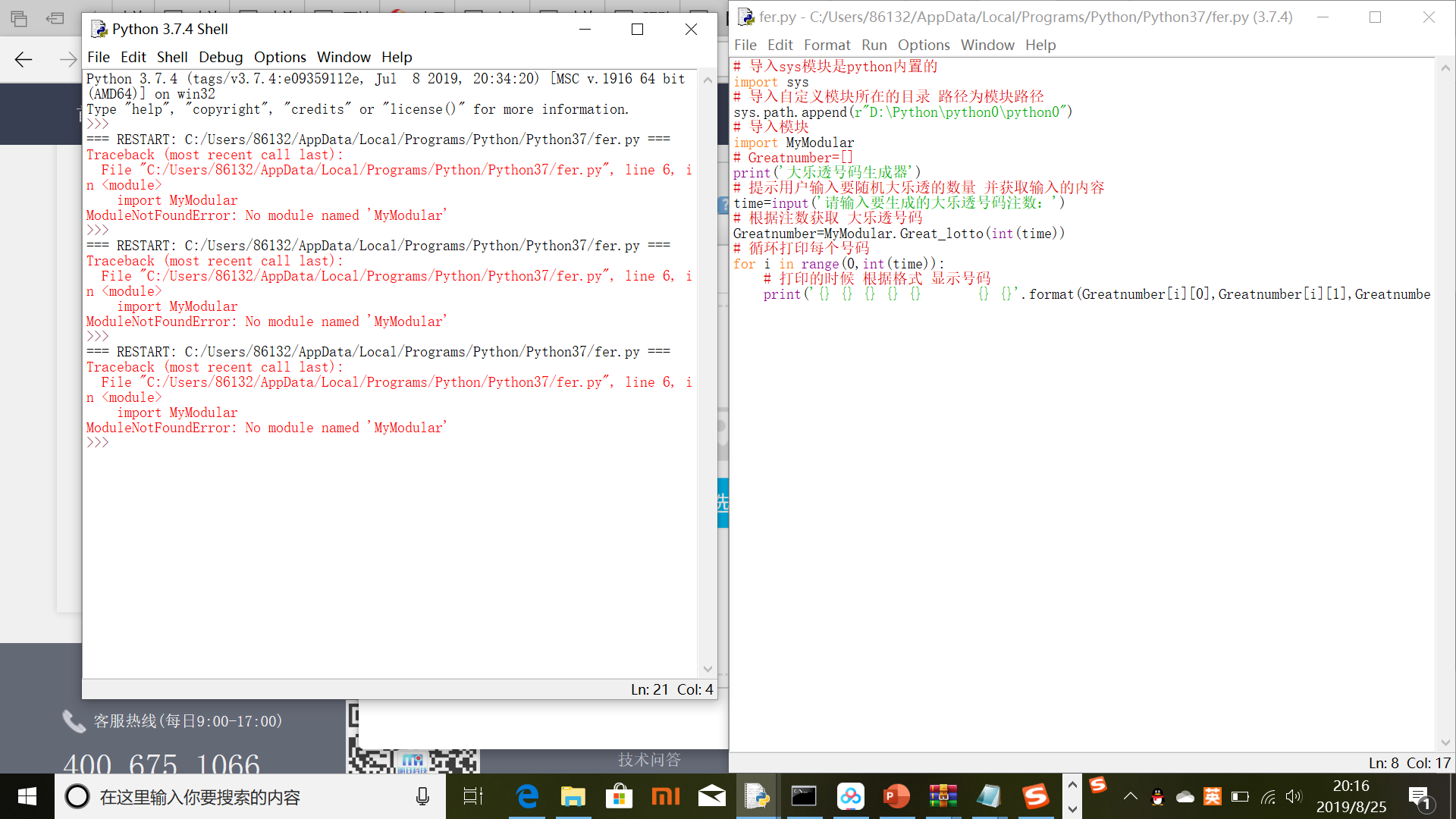The height and width of the screenshot is (819, 1456).
Task: Open Xiaomi MI app from taskbar
Action: (666, 796)
